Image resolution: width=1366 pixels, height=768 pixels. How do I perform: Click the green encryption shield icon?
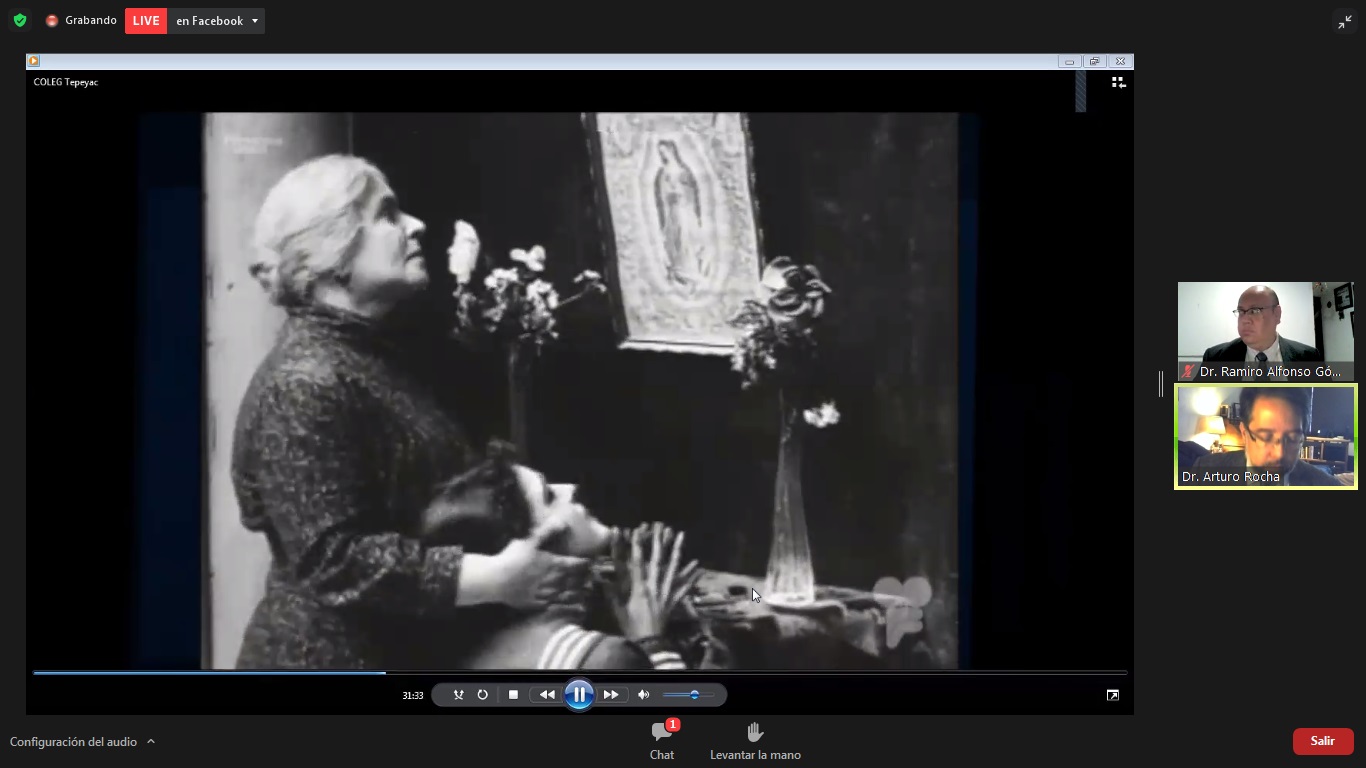point(19,20)
